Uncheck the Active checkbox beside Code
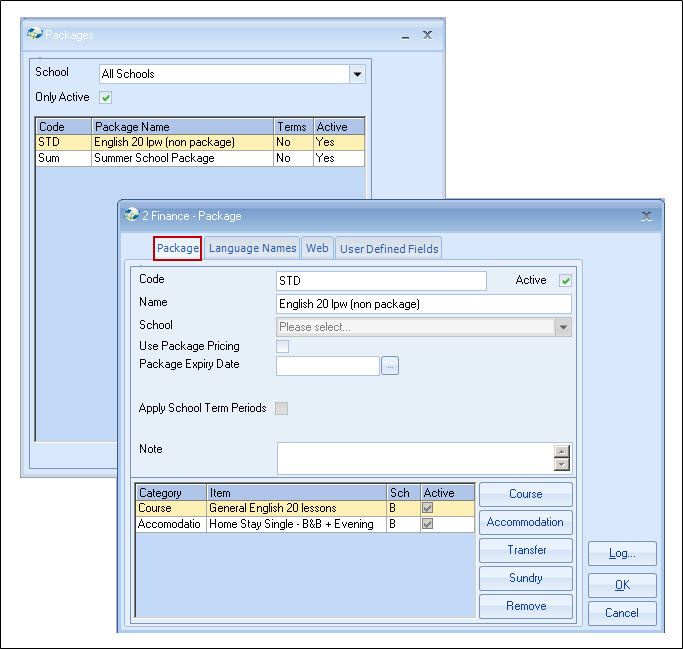 [x=565, y=281]
